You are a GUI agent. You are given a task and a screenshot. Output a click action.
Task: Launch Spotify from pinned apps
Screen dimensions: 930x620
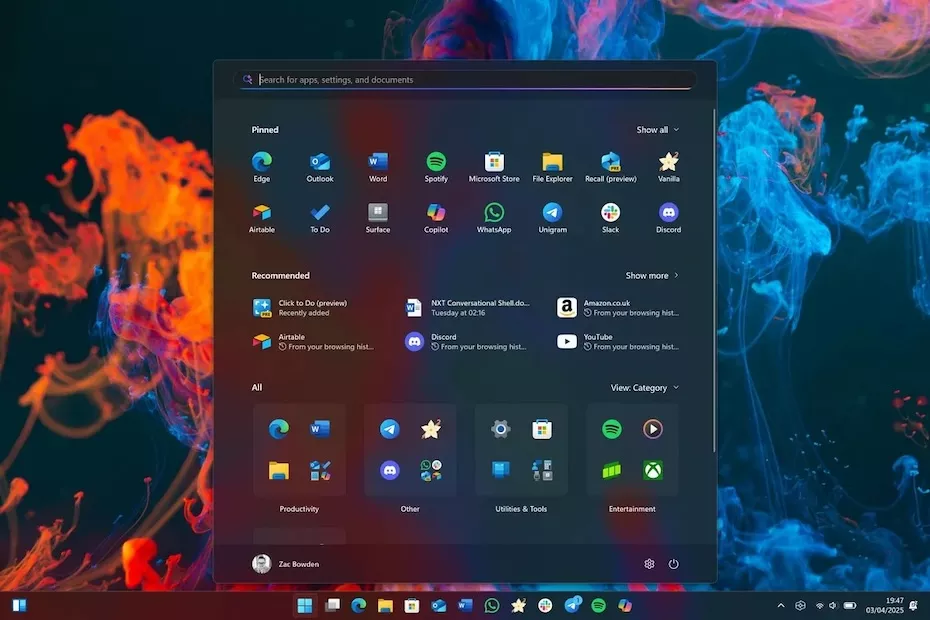[x=435, y=160]
